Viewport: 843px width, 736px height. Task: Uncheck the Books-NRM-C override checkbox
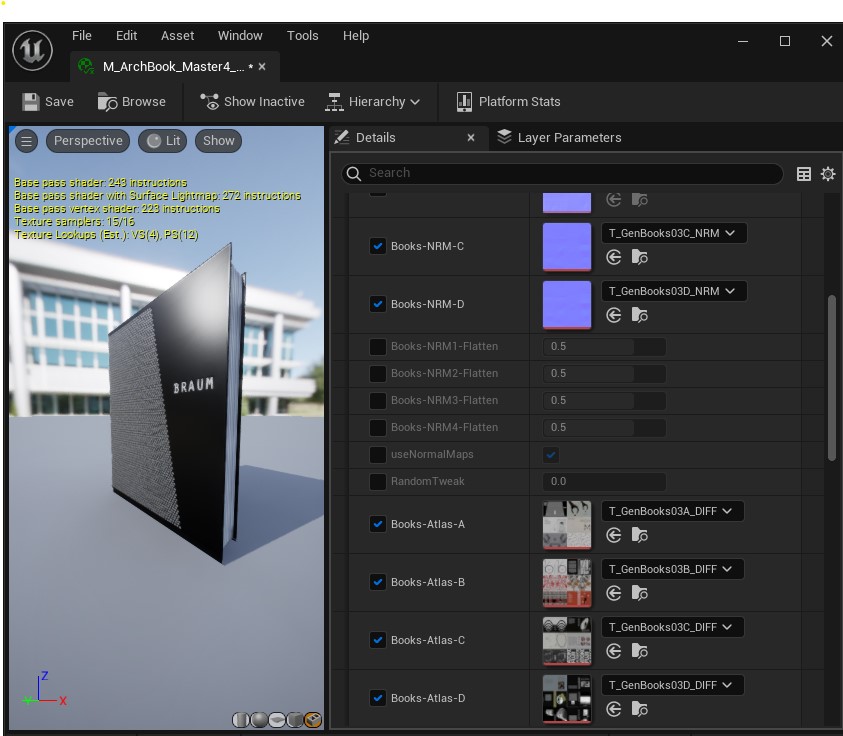[x=378, y=246]
